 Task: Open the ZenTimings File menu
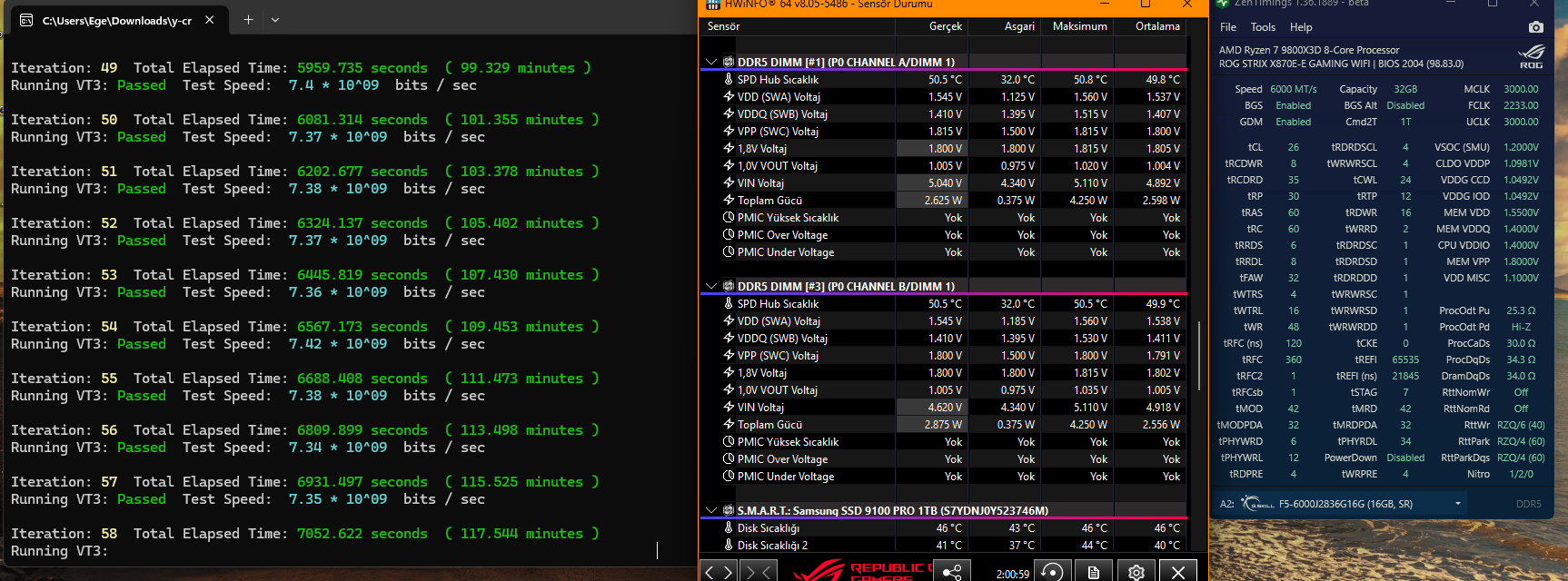point(1228,27)
